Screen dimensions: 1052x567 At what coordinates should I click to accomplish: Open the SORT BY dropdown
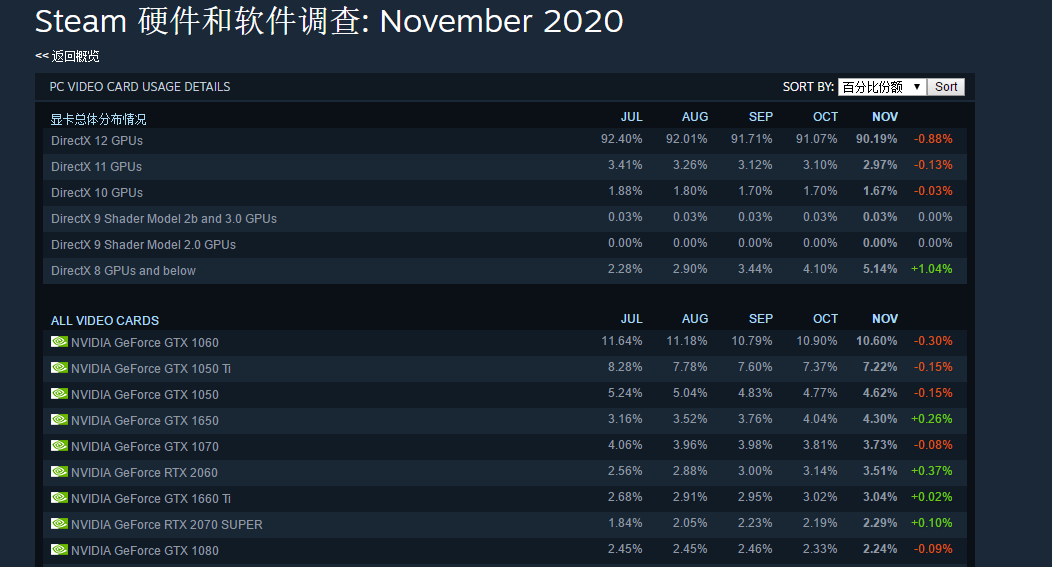[x=882, y=87]
